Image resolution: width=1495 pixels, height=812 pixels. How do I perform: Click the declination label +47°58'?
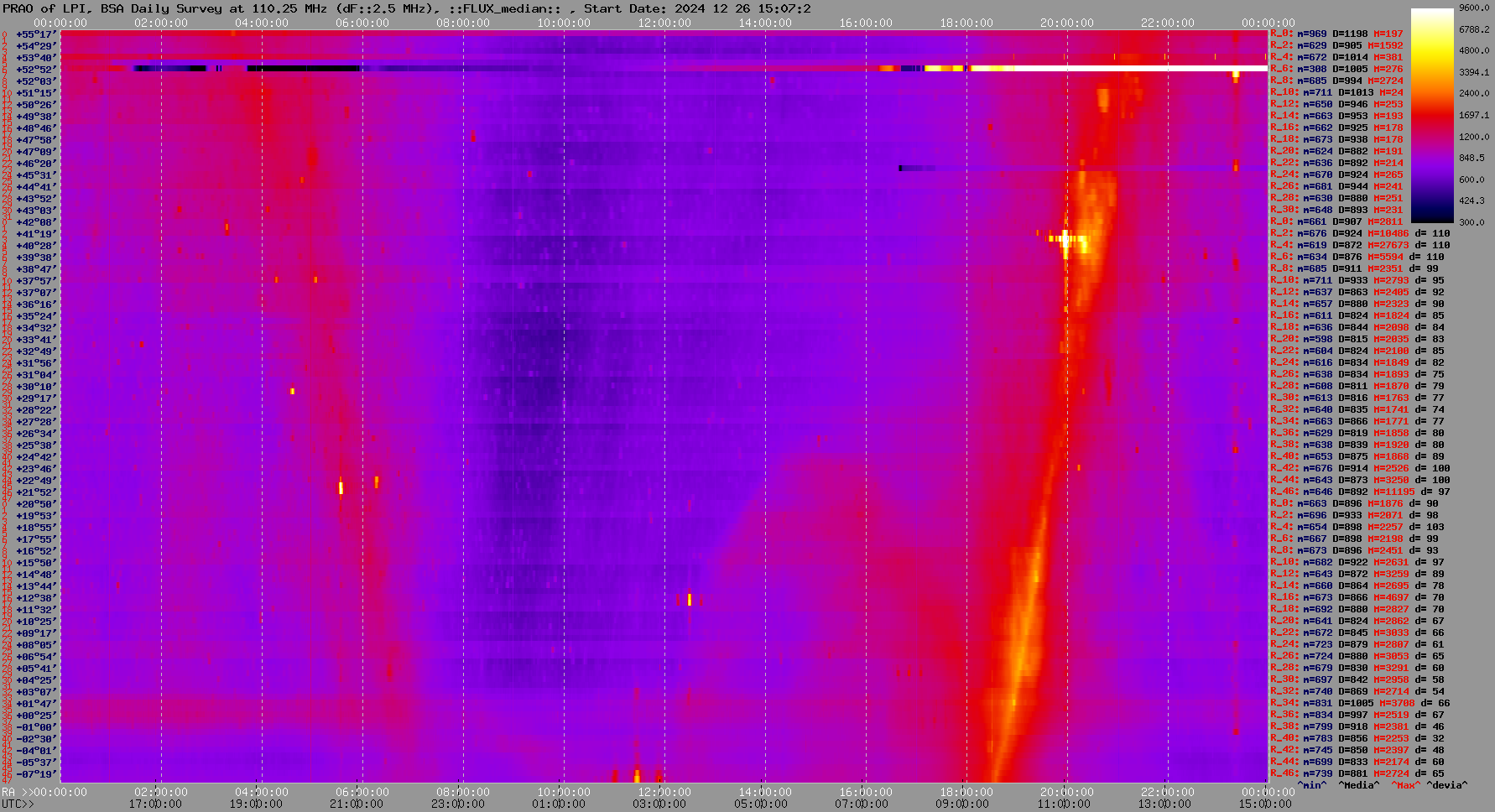(35, 140)
